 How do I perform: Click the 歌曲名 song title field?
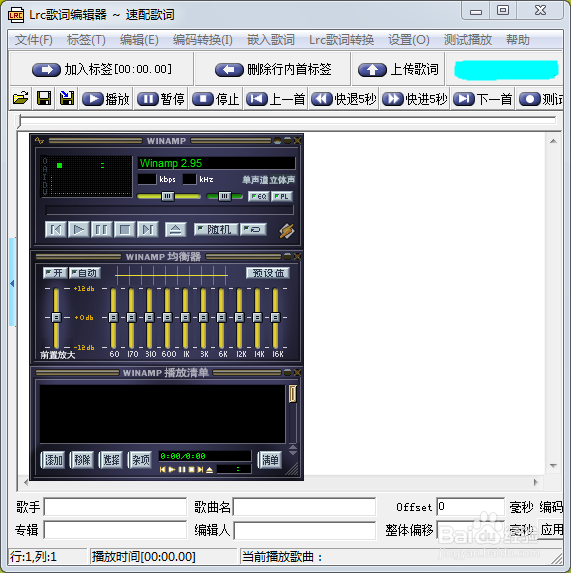(x=304, y=507)
